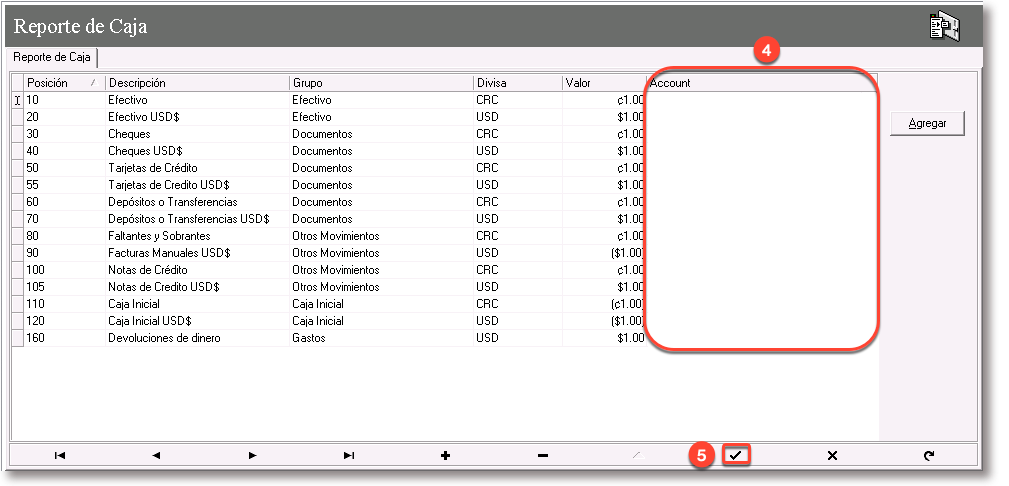Click the Descripción column header
Image resolution: width=1009 pixels, height=486 pixels.
click(198, 83)
